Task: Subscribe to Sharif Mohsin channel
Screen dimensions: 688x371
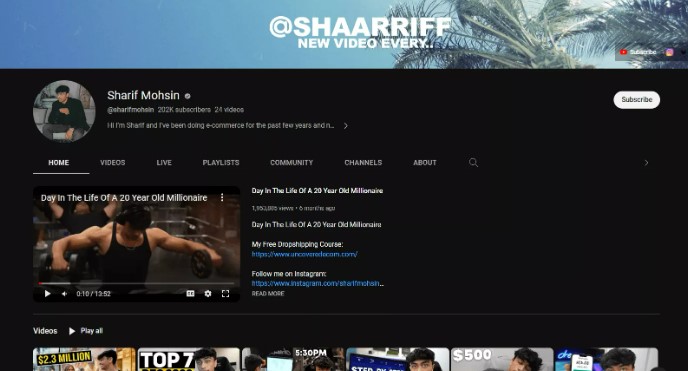Action: 637,100
